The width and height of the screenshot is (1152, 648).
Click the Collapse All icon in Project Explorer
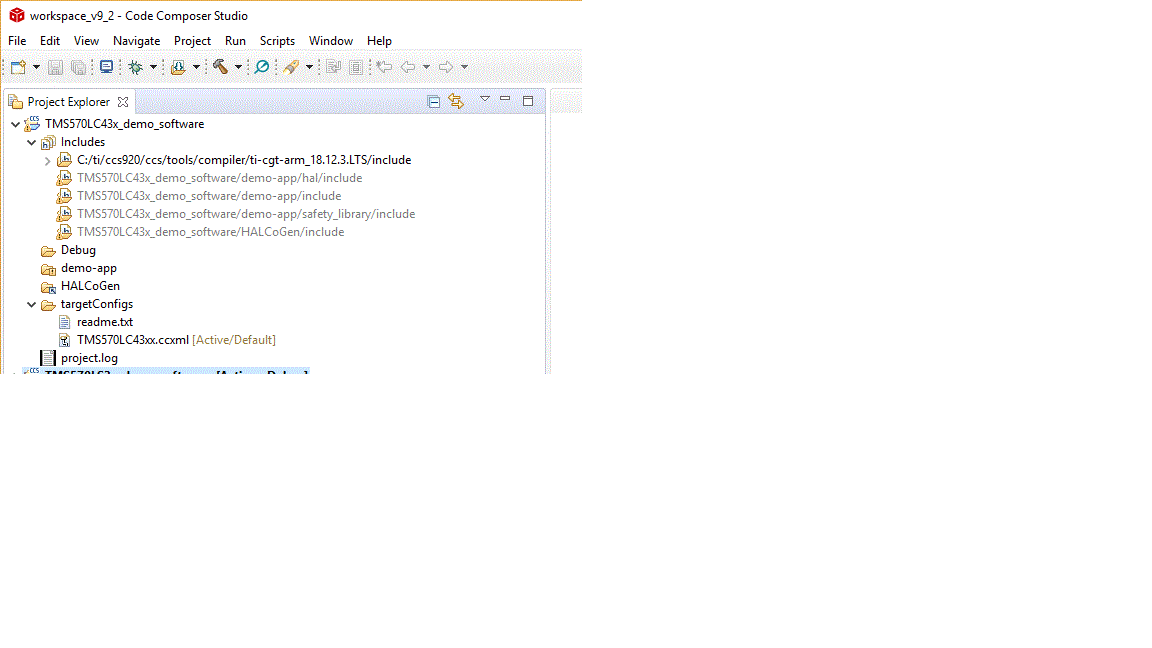coord(433,101)
